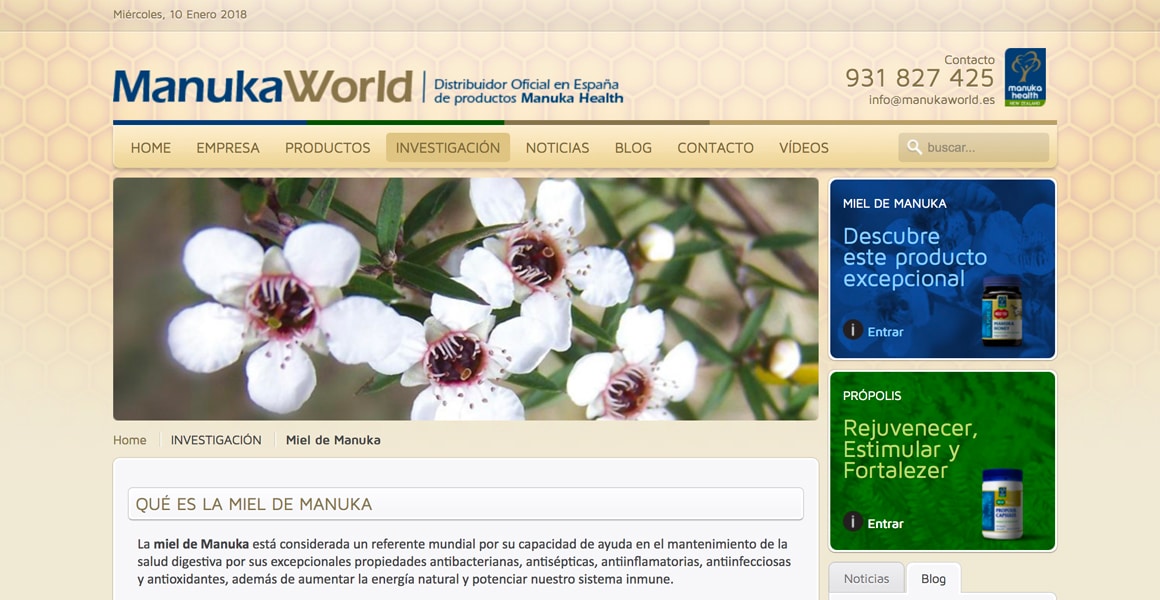Open the VÍDEOS menu item
Image resolution: width=1160 pixels, height=600 pixels.
(x=804, y=148)
